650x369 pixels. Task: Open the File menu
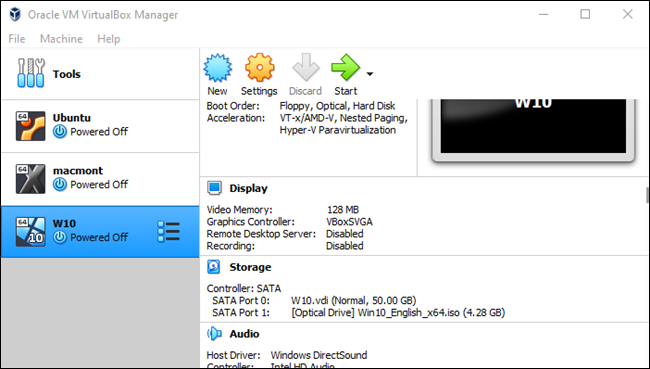(x=17, y=39)
